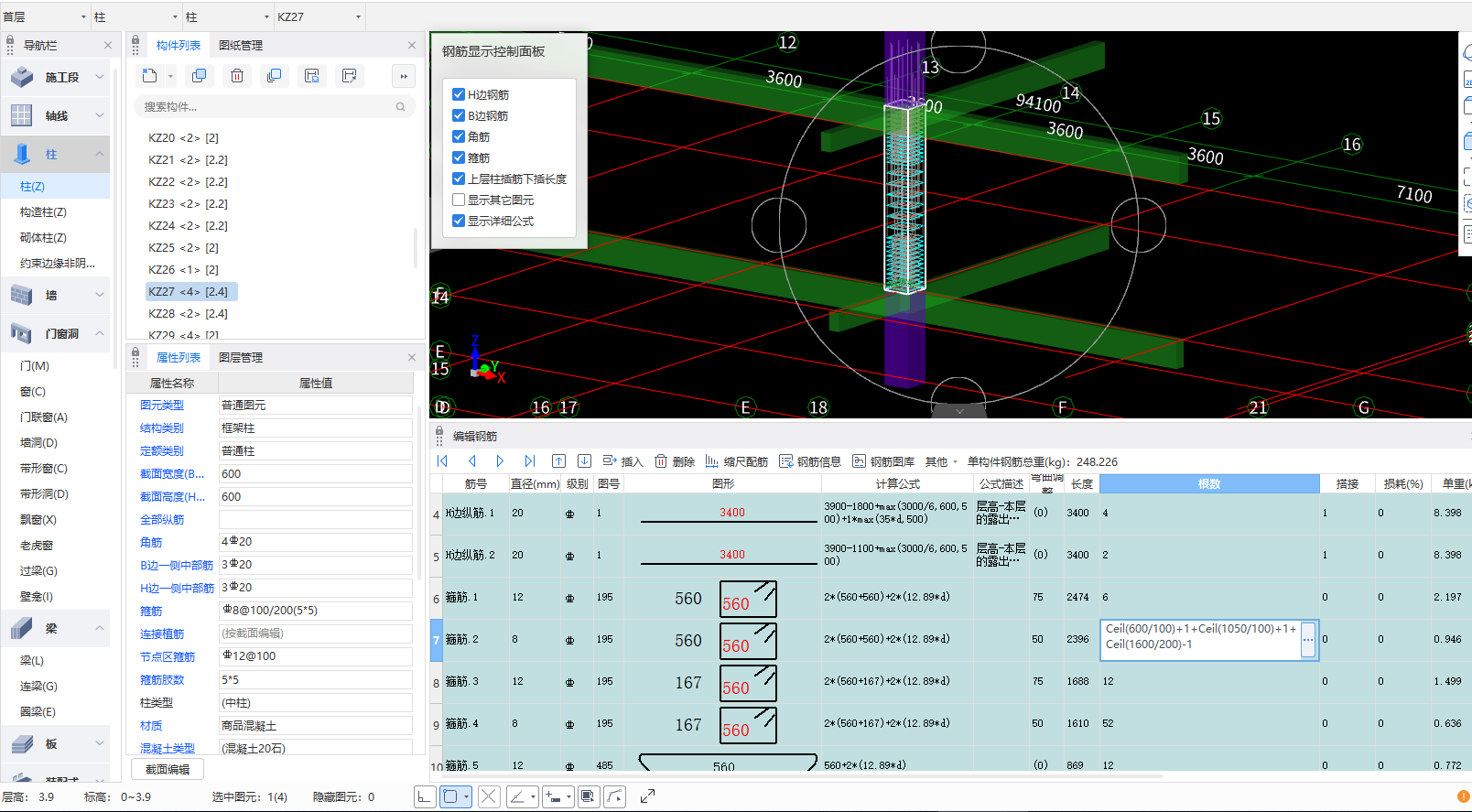Click the copy component icon
The width and height of the screenshot is (1472, 812).
click(x=199, y=76)
